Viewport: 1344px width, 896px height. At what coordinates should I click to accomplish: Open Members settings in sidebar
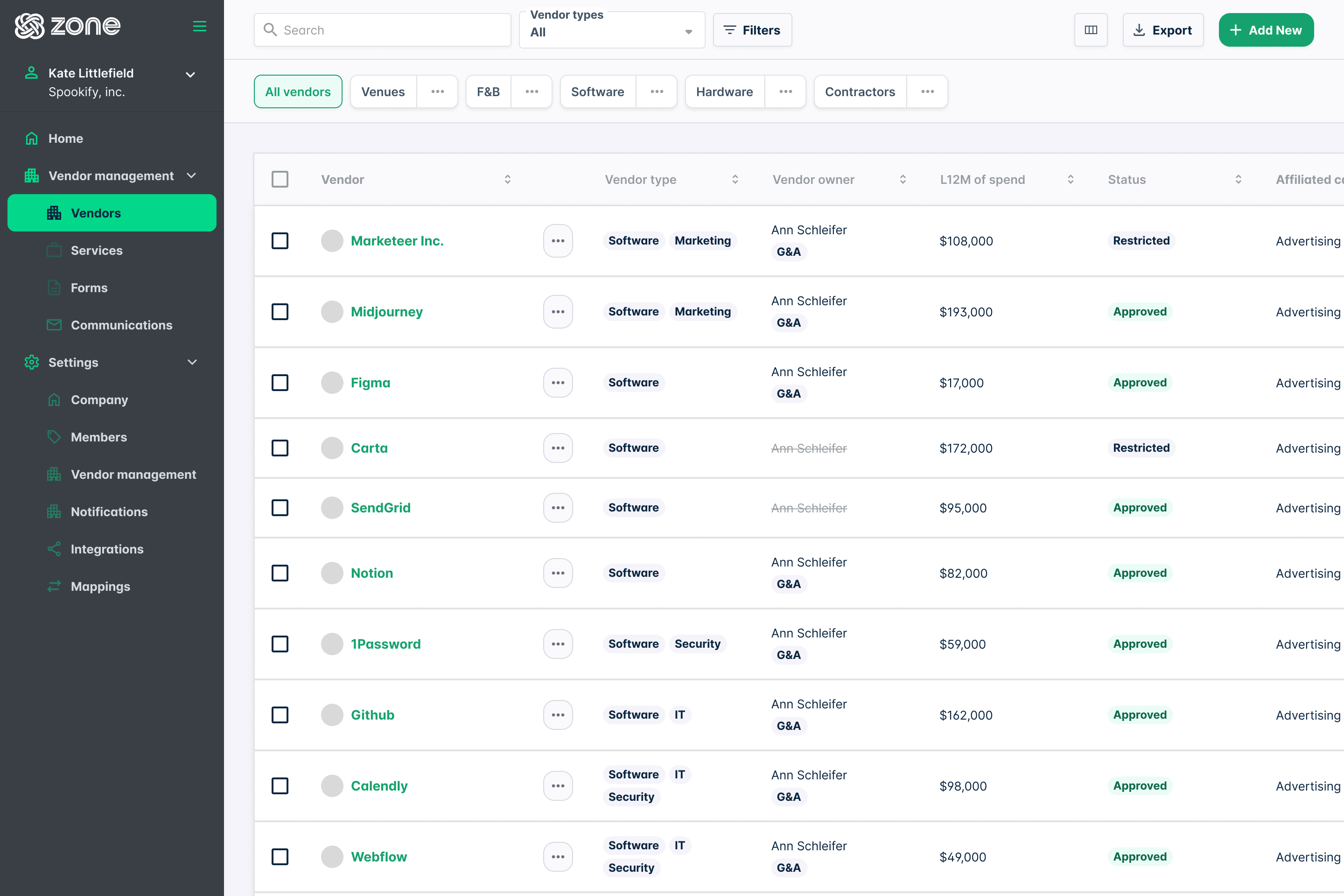pyautogui.click(x=112, y=437)
